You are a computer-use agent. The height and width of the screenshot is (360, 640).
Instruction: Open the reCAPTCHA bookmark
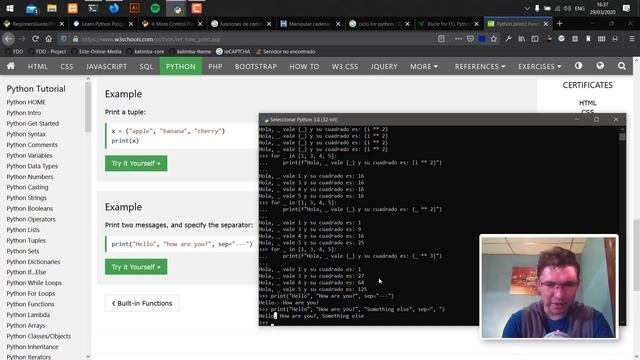pos(233,51)
